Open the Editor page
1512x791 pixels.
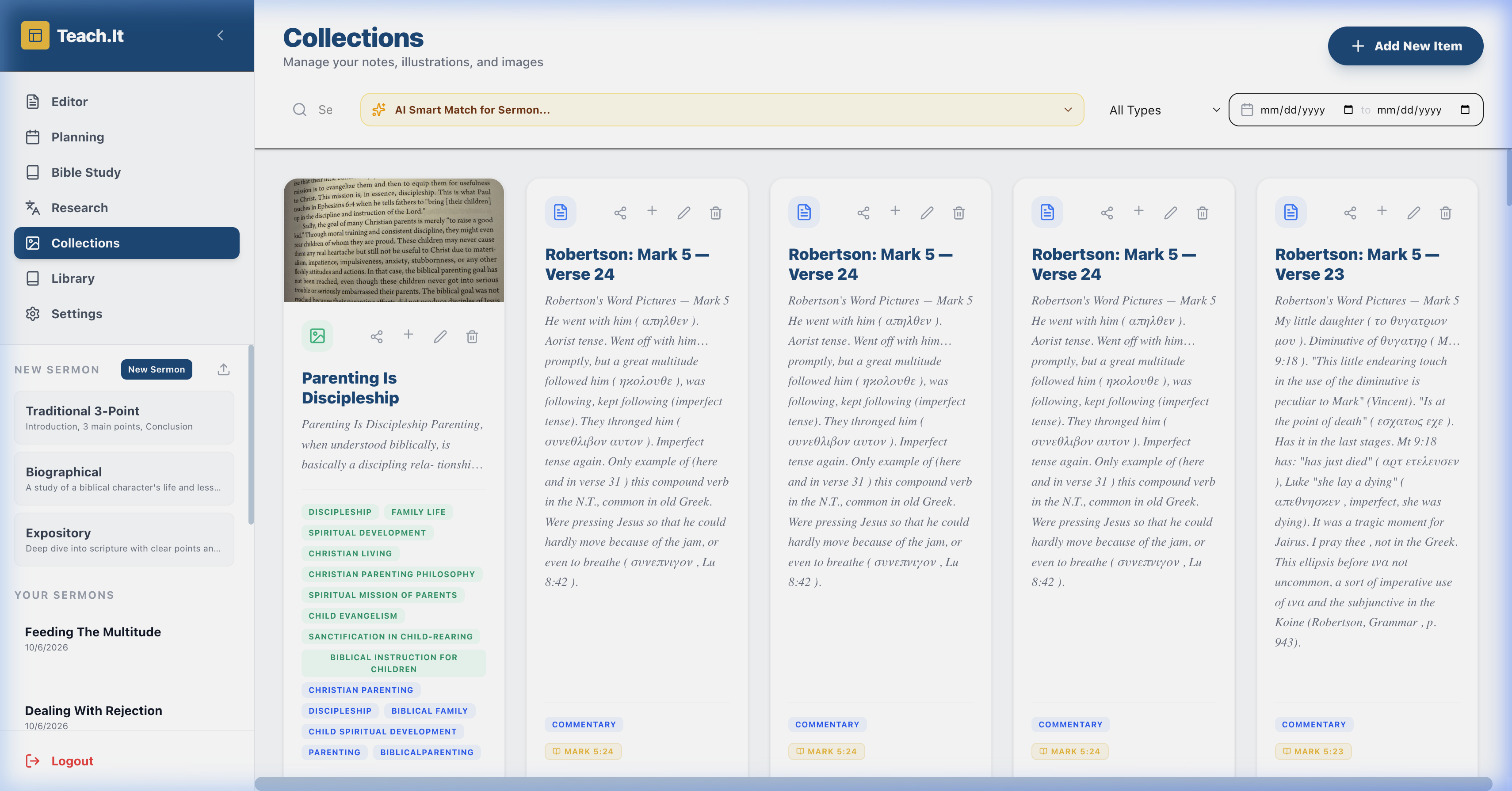coord(127,102)
